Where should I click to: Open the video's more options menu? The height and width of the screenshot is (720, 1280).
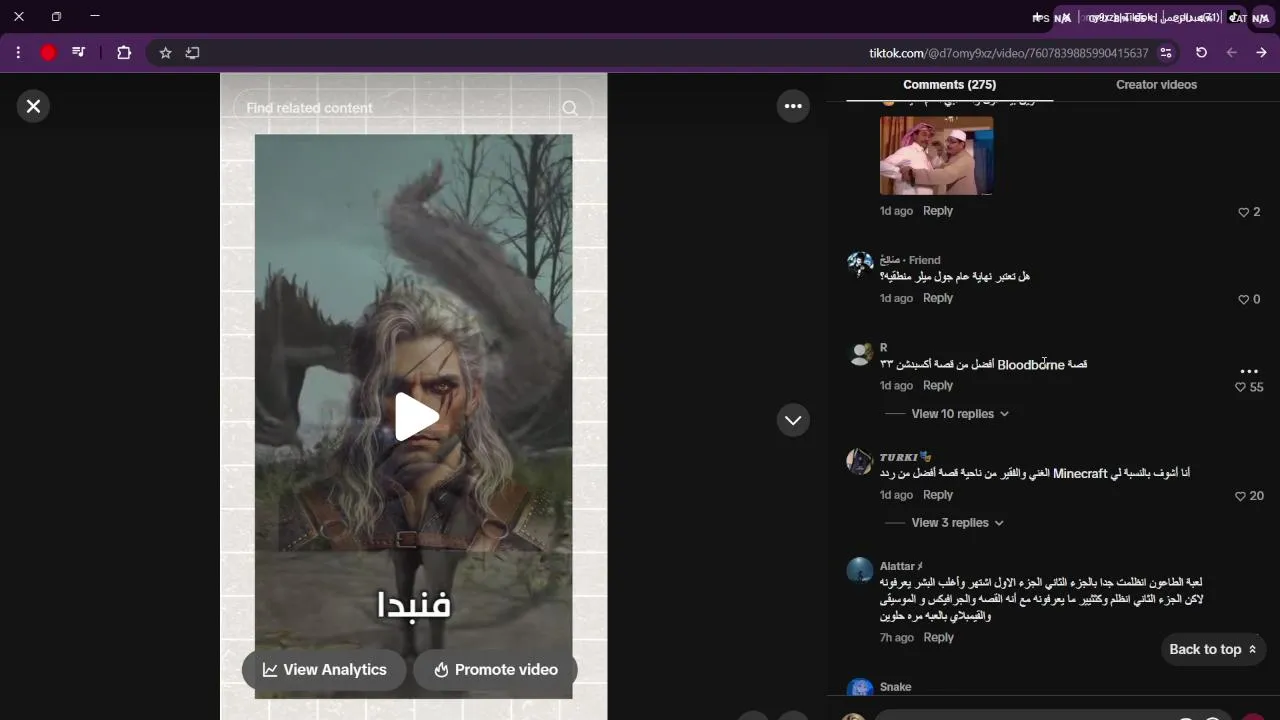pos(793,106)
